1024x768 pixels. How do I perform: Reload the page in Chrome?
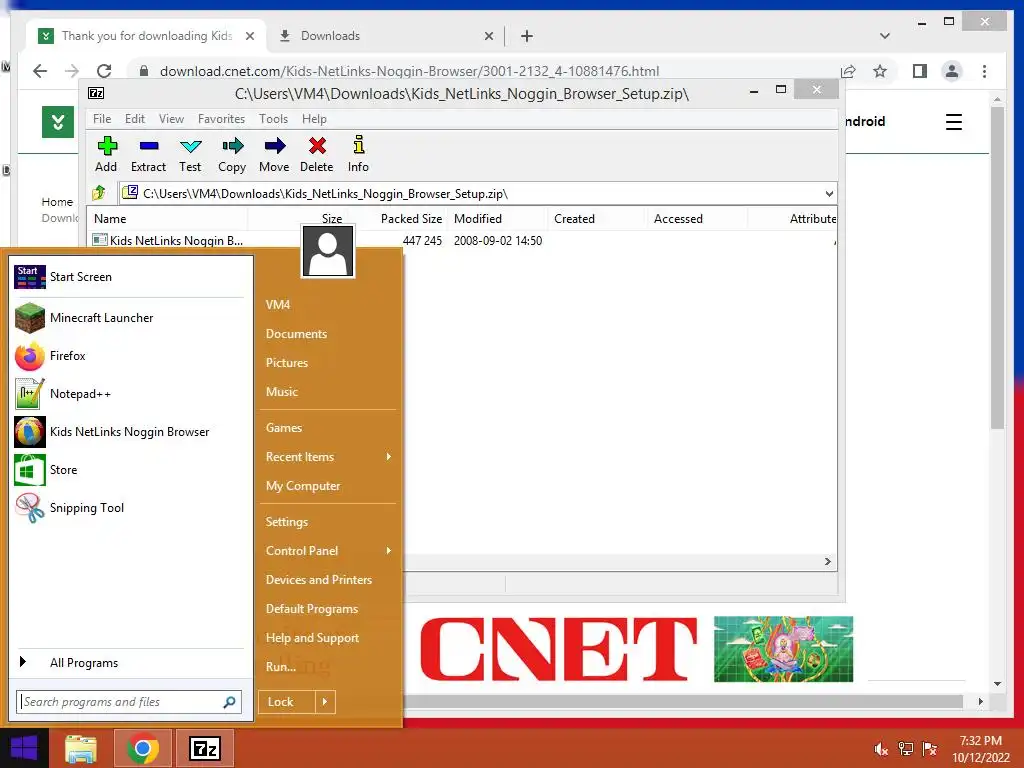(x=104, y=71)
